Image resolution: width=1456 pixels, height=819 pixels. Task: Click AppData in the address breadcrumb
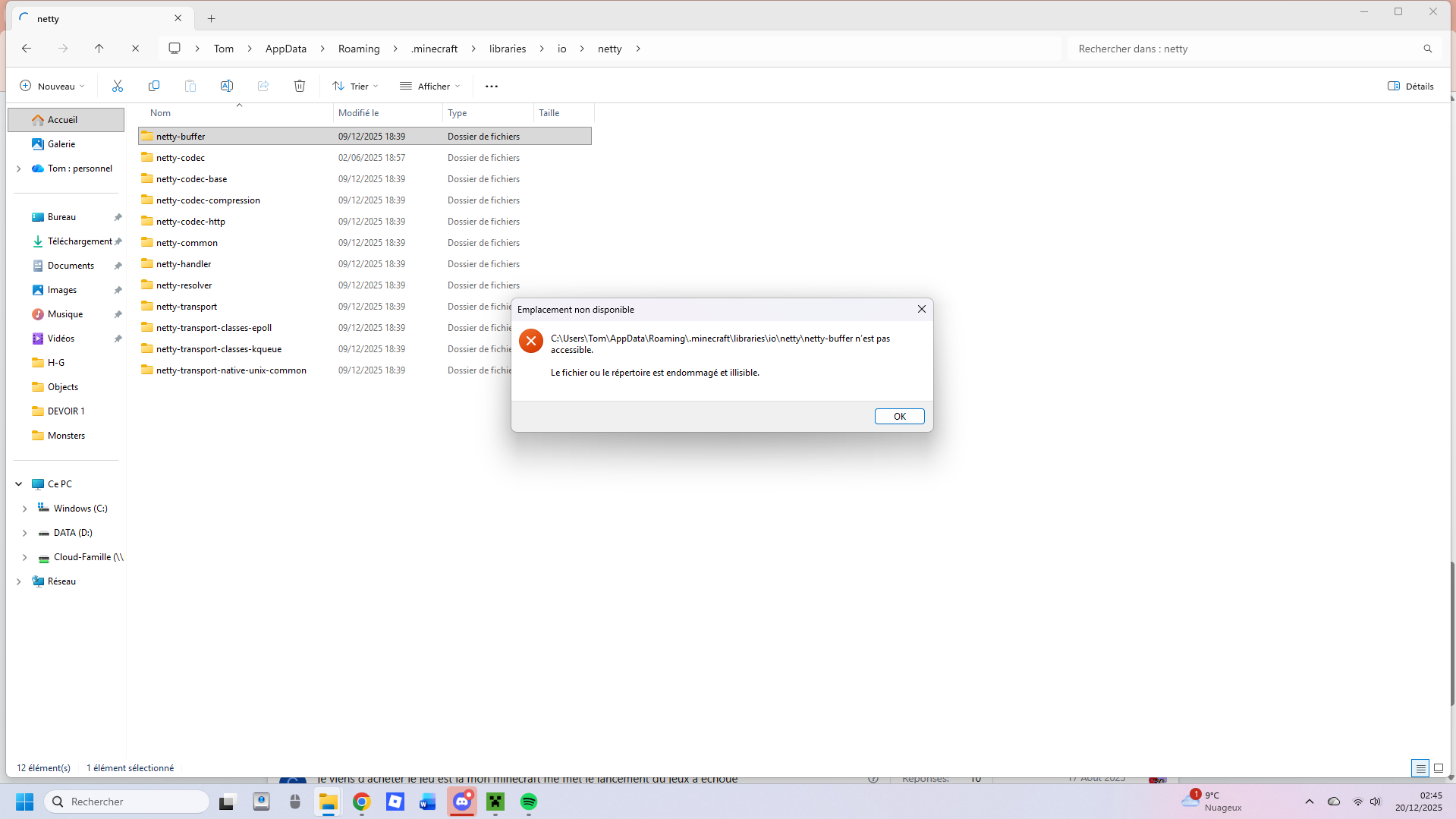[286, 49]
